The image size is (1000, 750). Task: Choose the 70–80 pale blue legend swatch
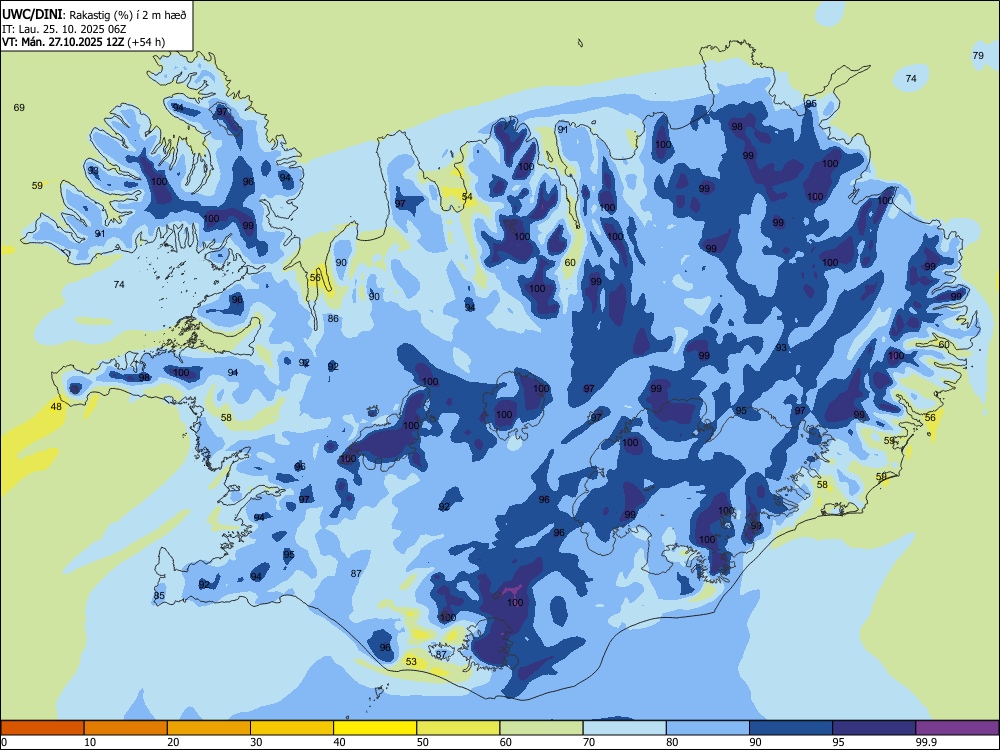(624, 728)
